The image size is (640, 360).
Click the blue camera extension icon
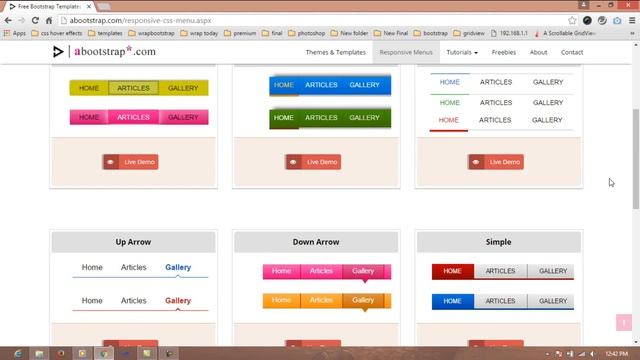click(617, 20)
